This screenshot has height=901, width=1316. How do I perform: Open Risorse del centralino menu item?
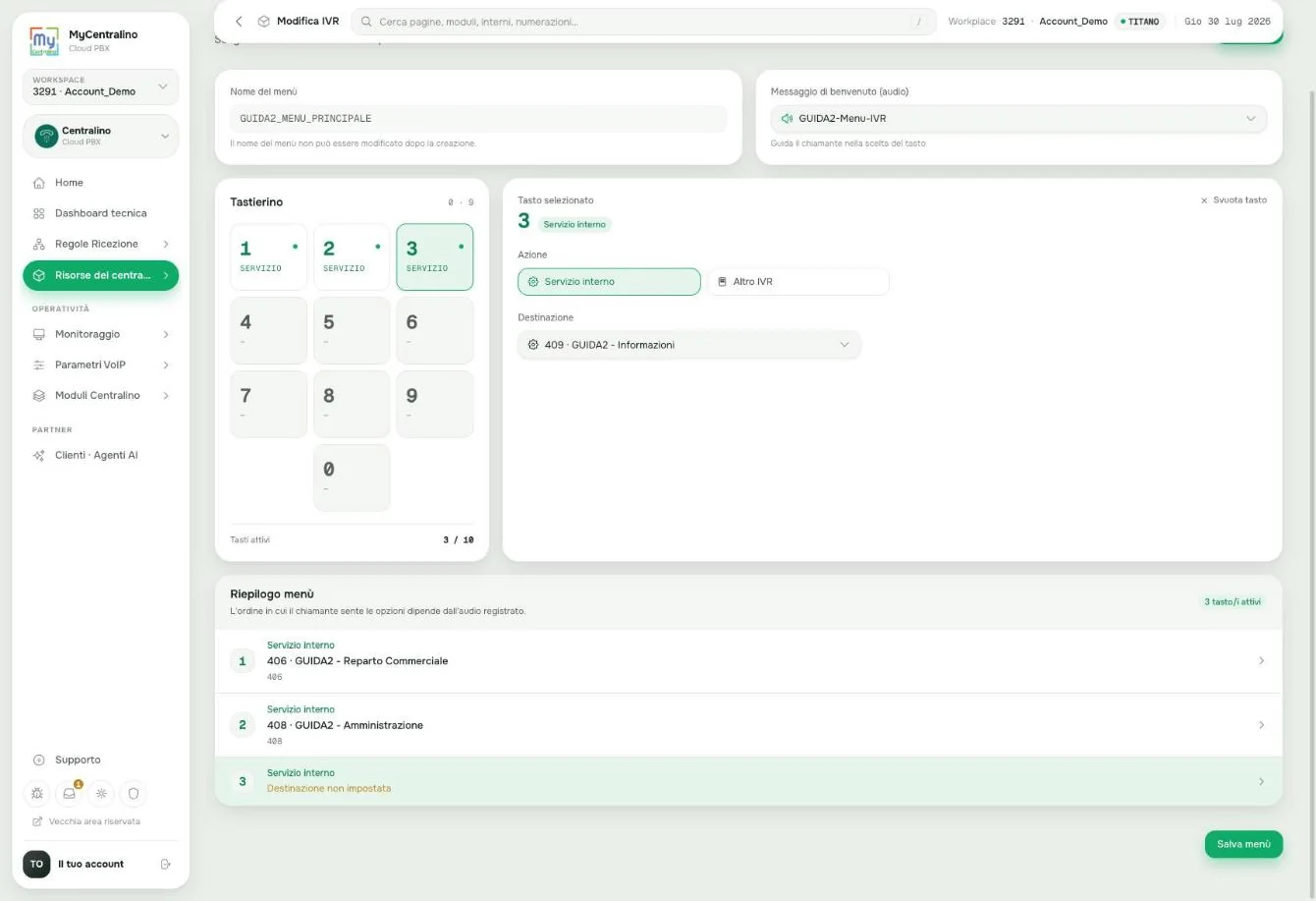pos(101,275)
